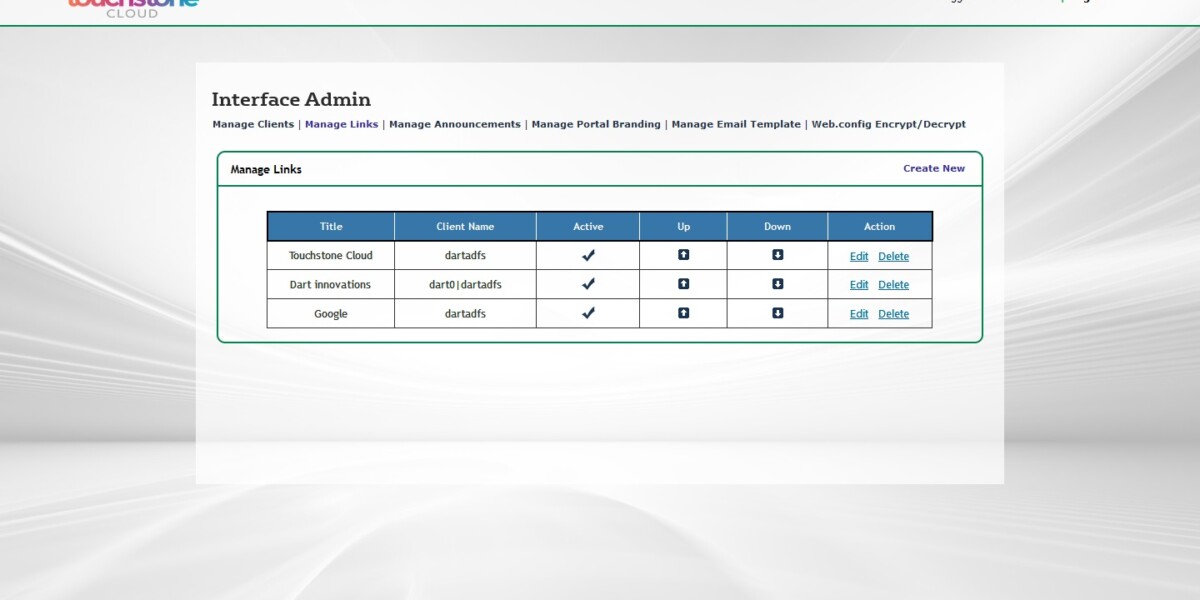Move the Touchstone Cloud link down

[x=777, y=255]
